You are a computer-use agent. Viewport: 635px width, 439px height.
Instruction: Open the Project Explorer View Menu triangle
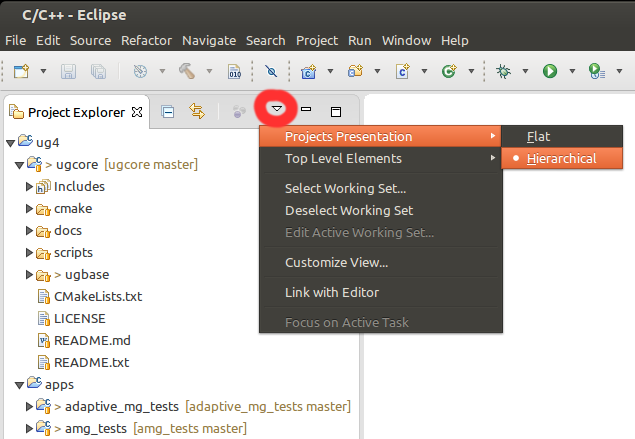coord(277,109)
